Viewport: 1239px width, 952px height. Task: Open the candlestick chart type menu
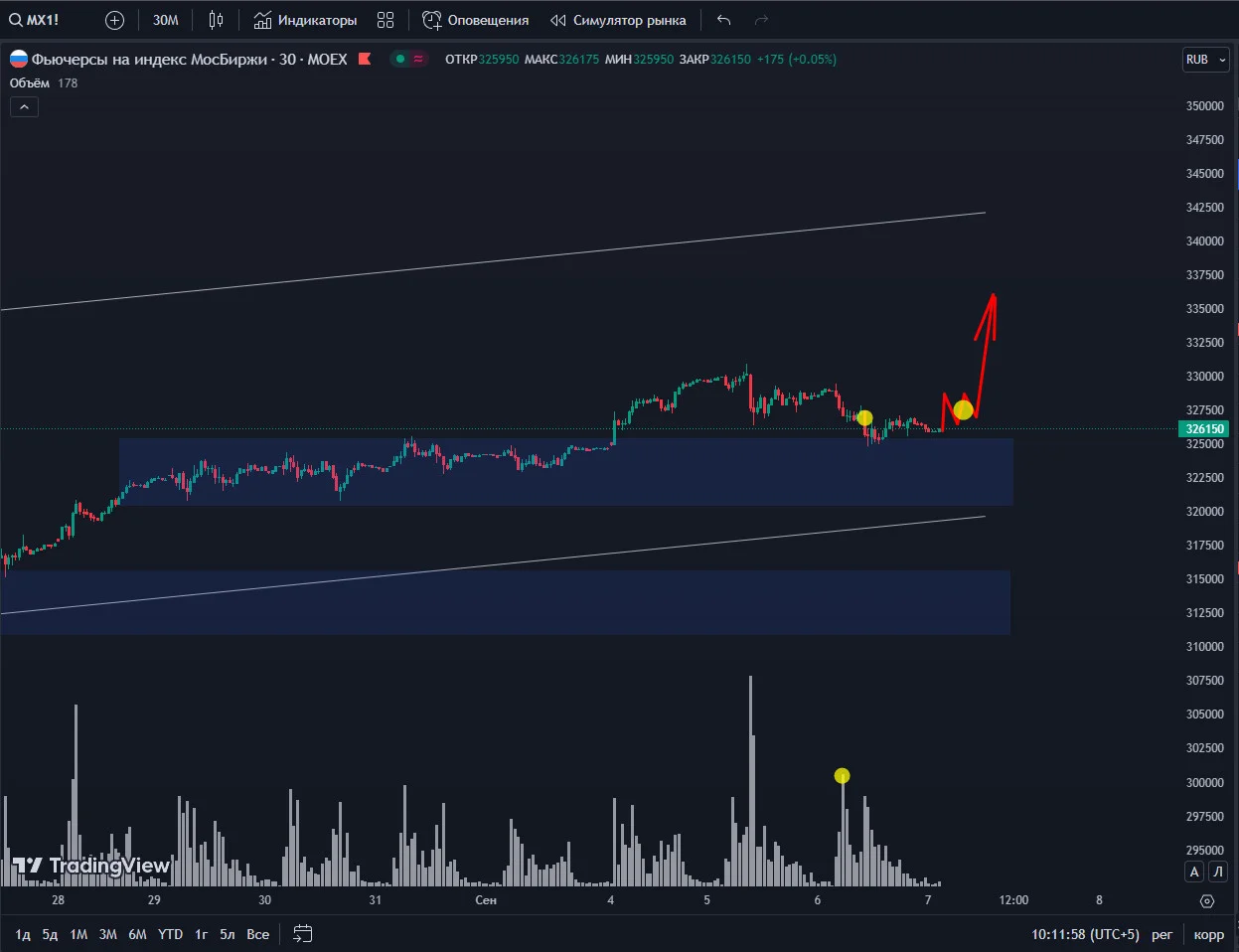pos(217,20)
